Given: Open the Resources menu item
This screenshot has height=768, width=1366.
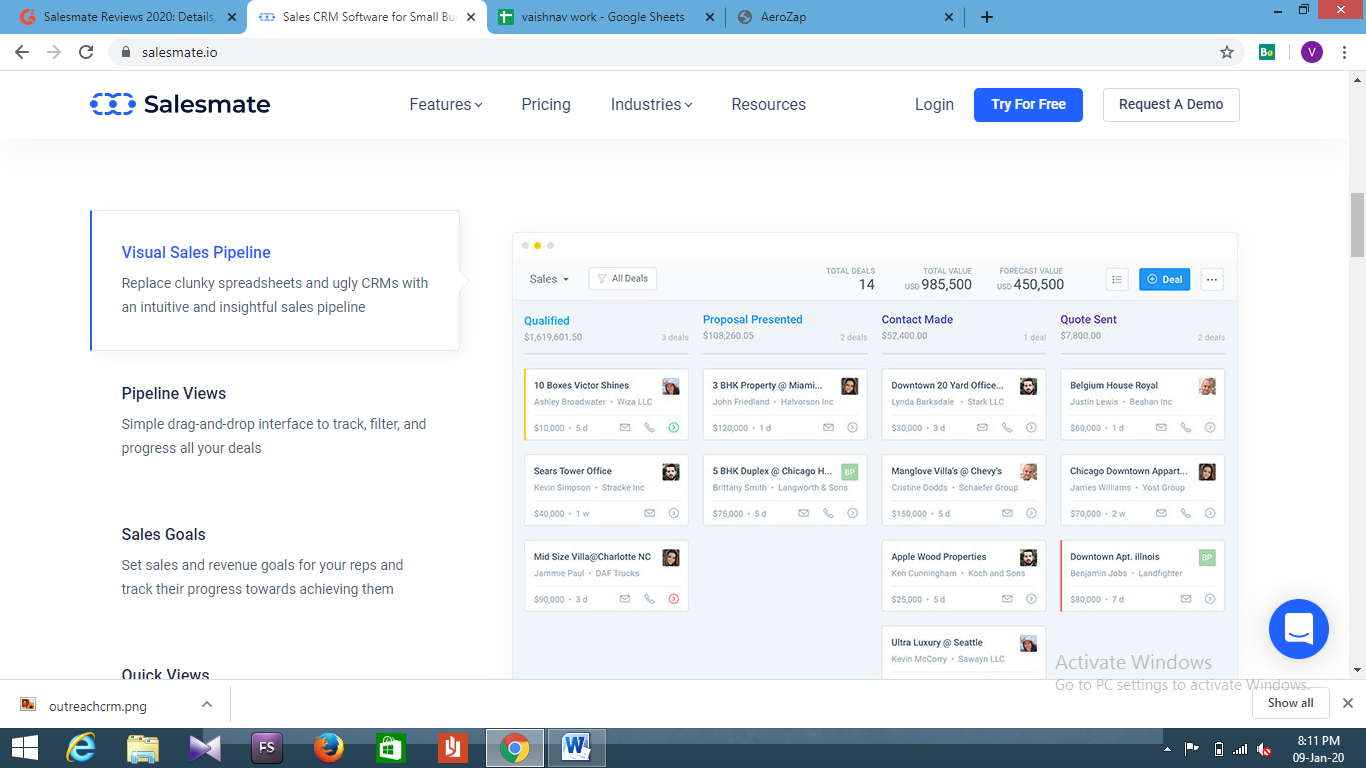Looking at the screenshot, I should pos(768,104).
